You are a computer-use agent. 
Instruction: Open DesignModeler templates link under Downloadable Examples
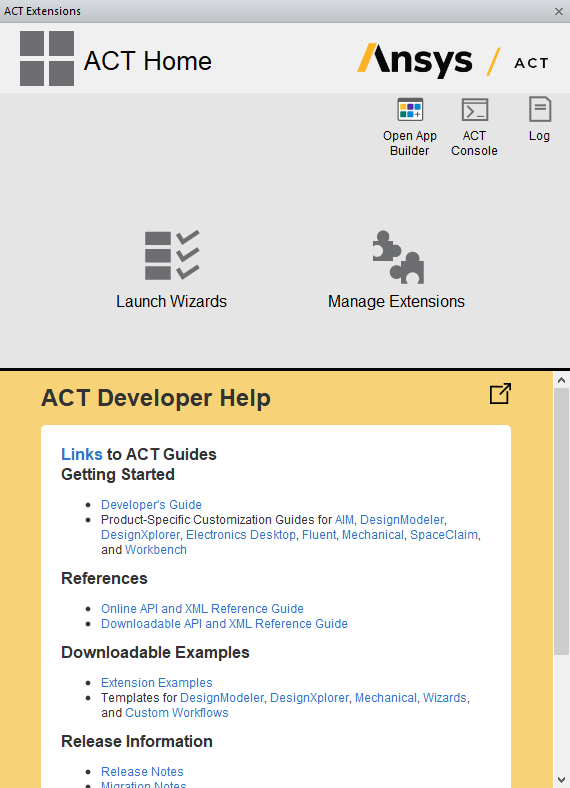point(222,698)
